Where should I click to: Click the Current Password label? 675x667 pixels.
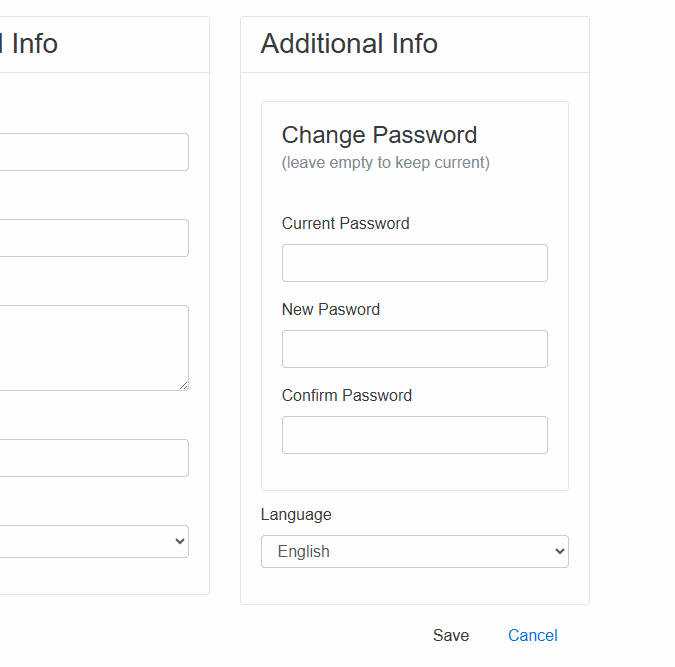coord(345,223)
